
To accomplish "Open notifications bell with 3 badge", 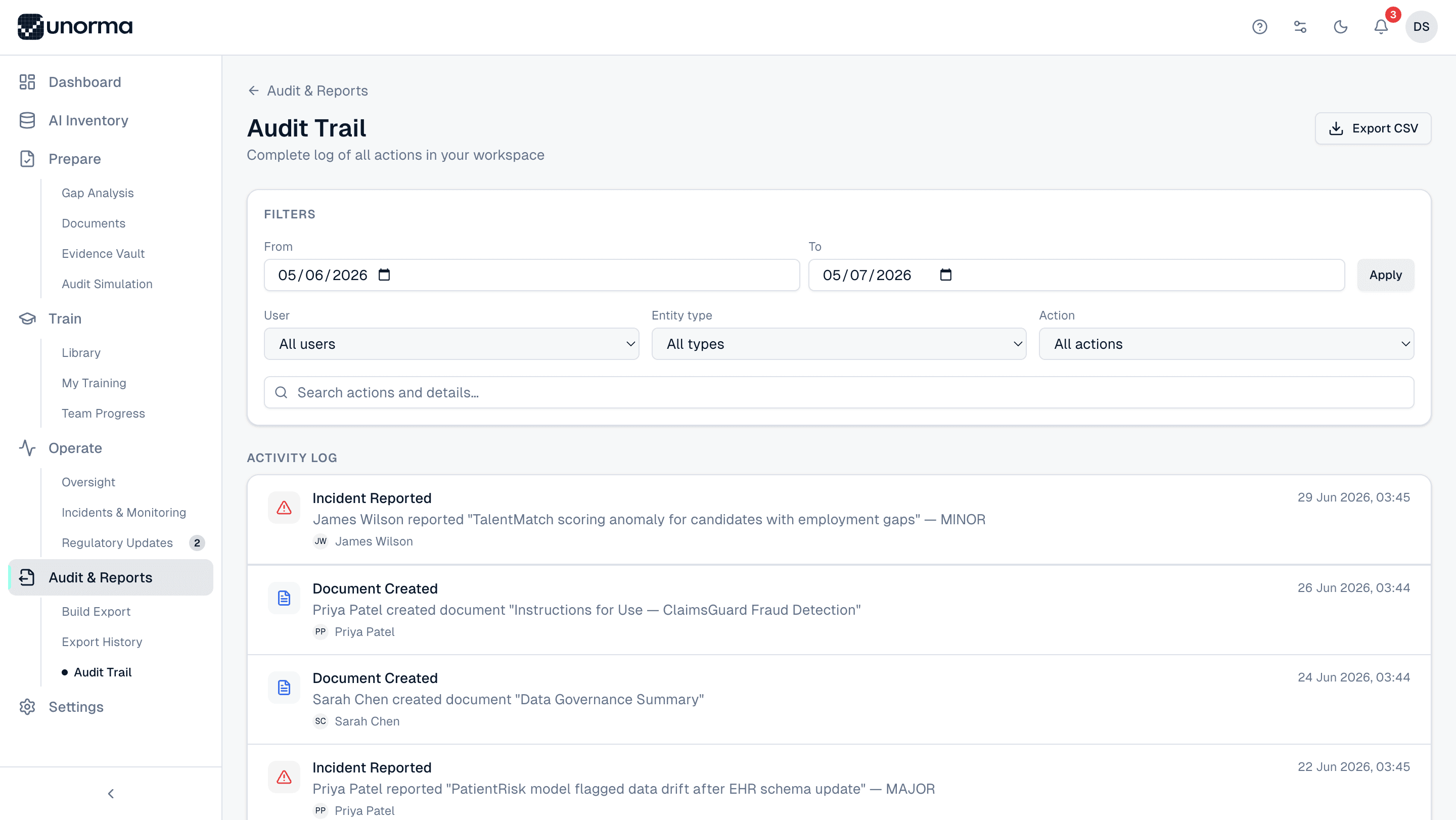I will pyautogui.click(x=1381, y=27).
